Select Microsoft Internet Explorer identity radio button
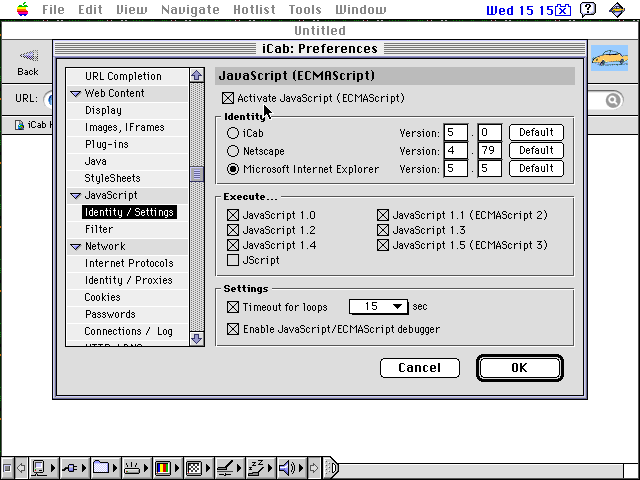640x480 pixels. pos(233,169)
